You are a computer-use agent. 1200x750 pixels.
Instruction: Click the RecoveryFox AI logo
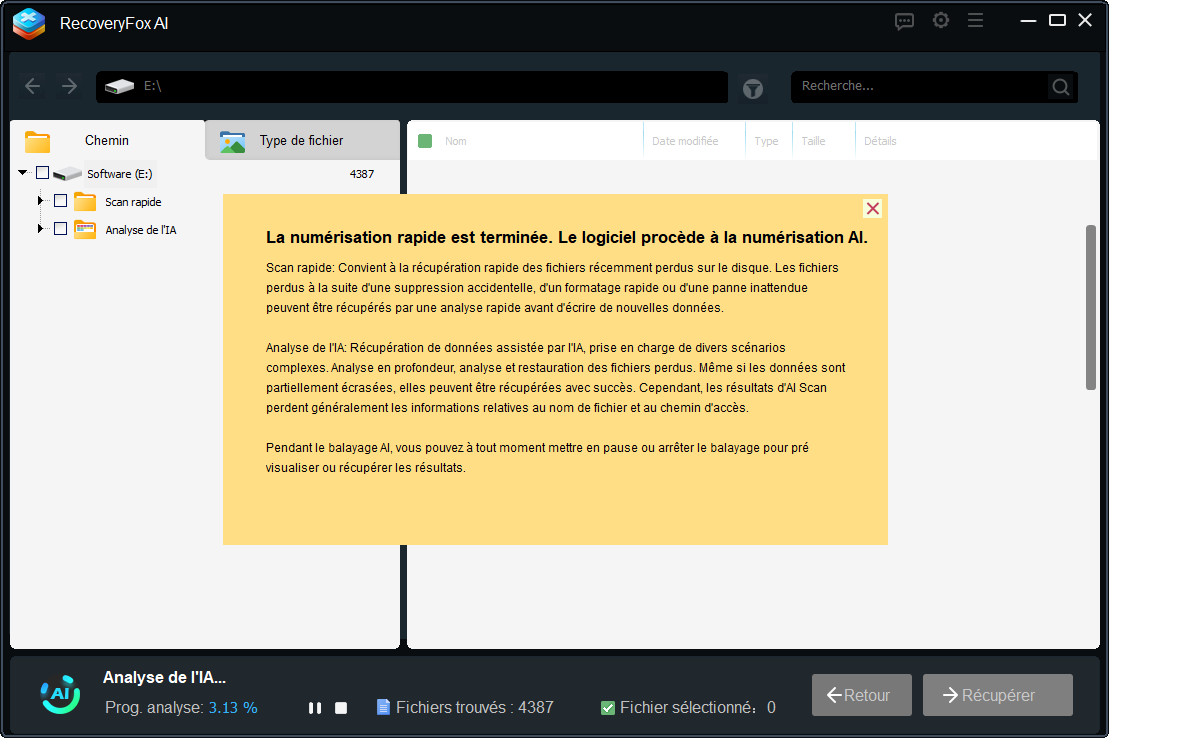pos(28,22)
